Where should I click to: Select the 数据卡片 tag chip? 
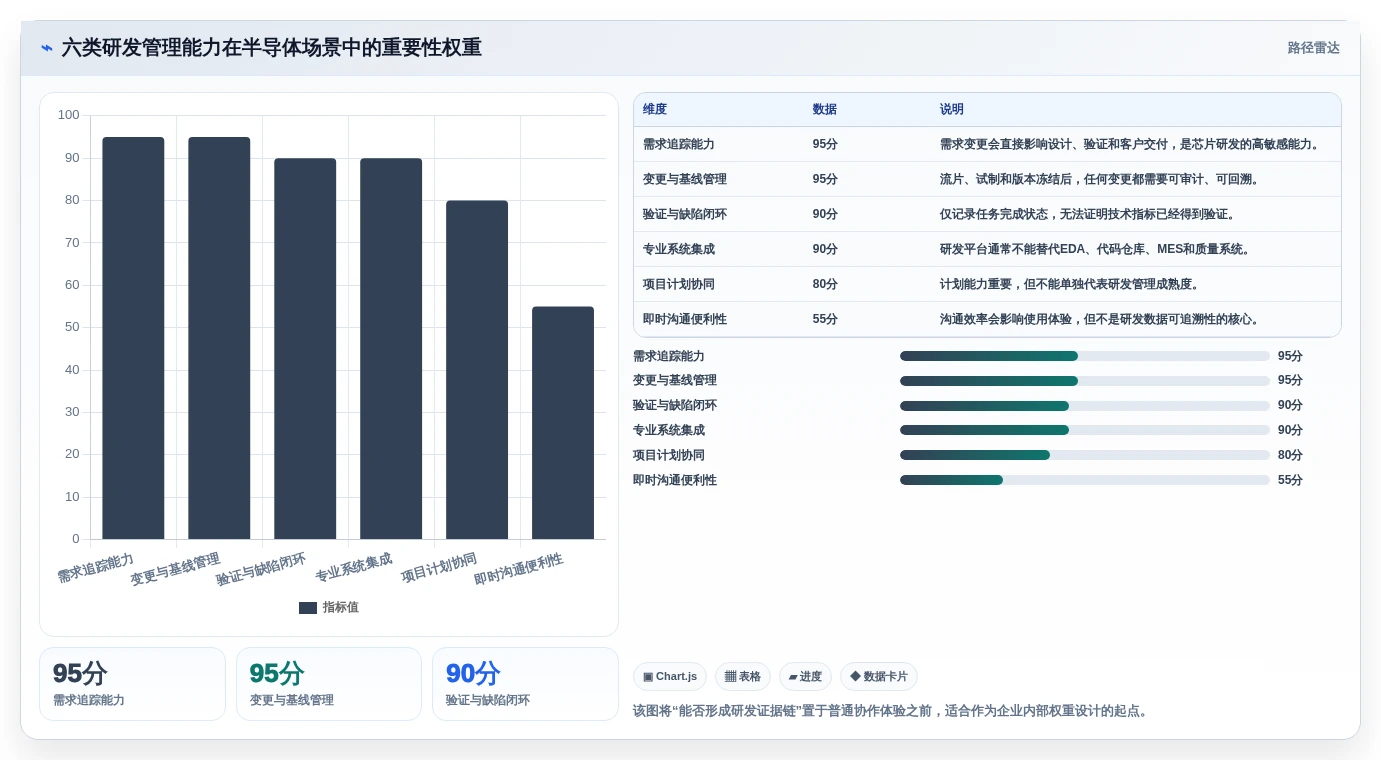879,677
